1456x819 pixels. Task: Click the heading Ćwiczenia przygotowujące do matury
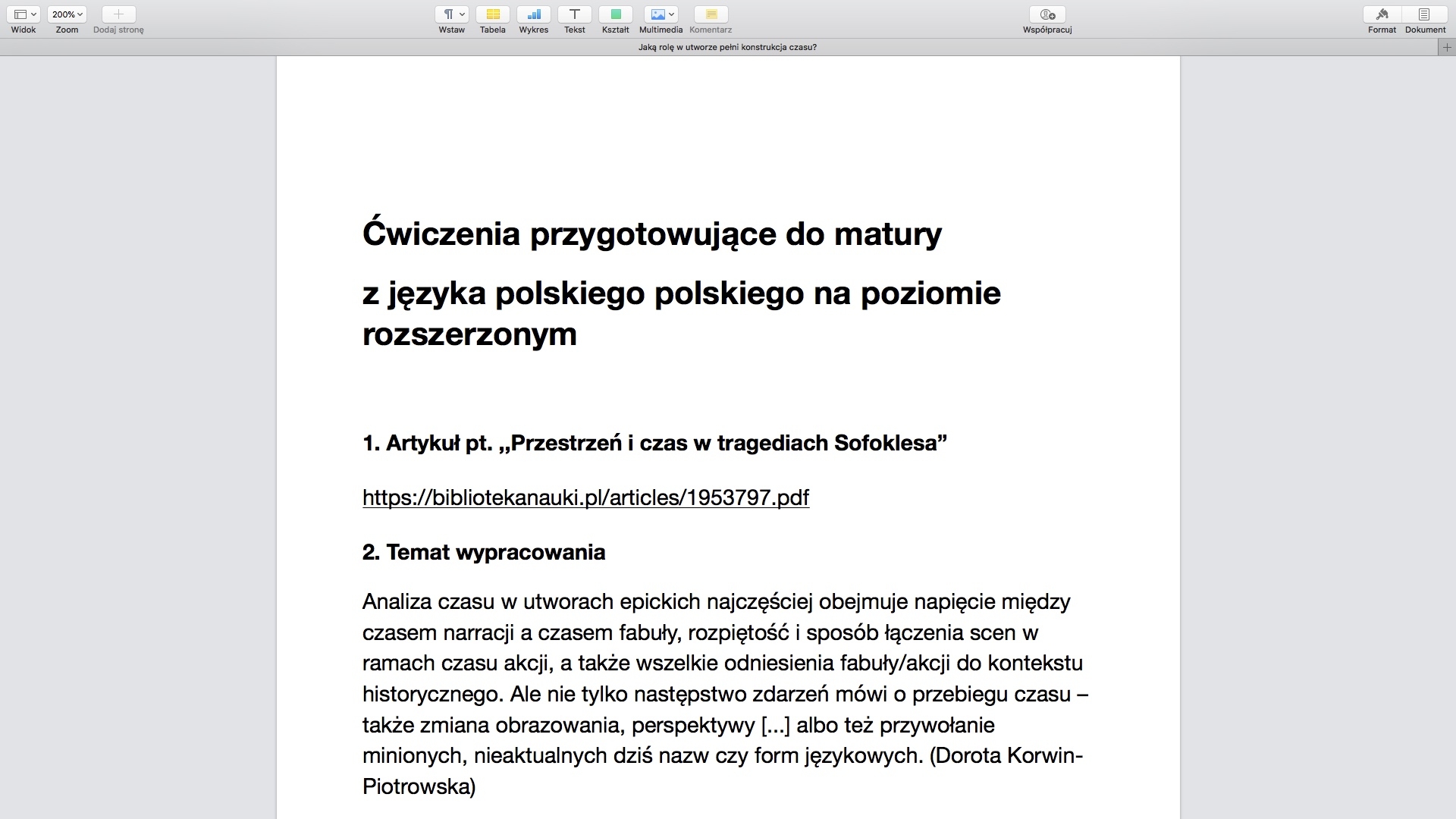click(x=652, y=234)
